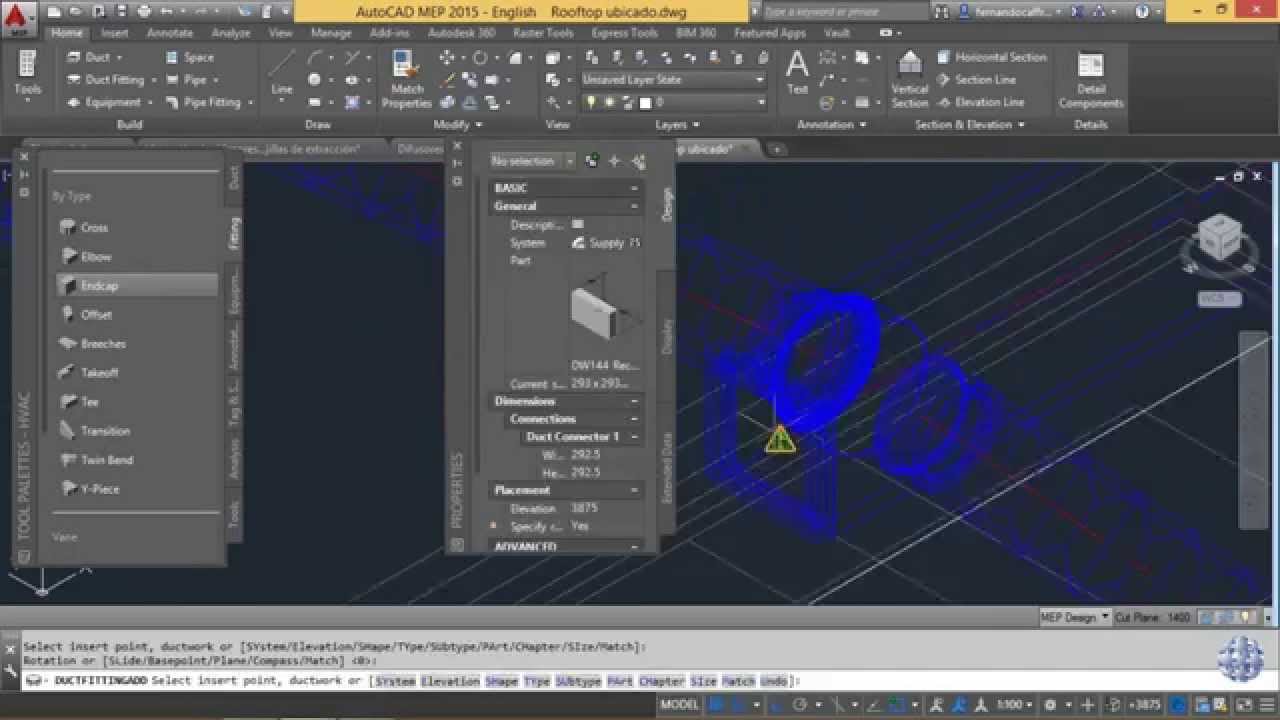Open the Unsaved Layer State dropdown
Screen dimensions: 1280x720
pos(673,79)
